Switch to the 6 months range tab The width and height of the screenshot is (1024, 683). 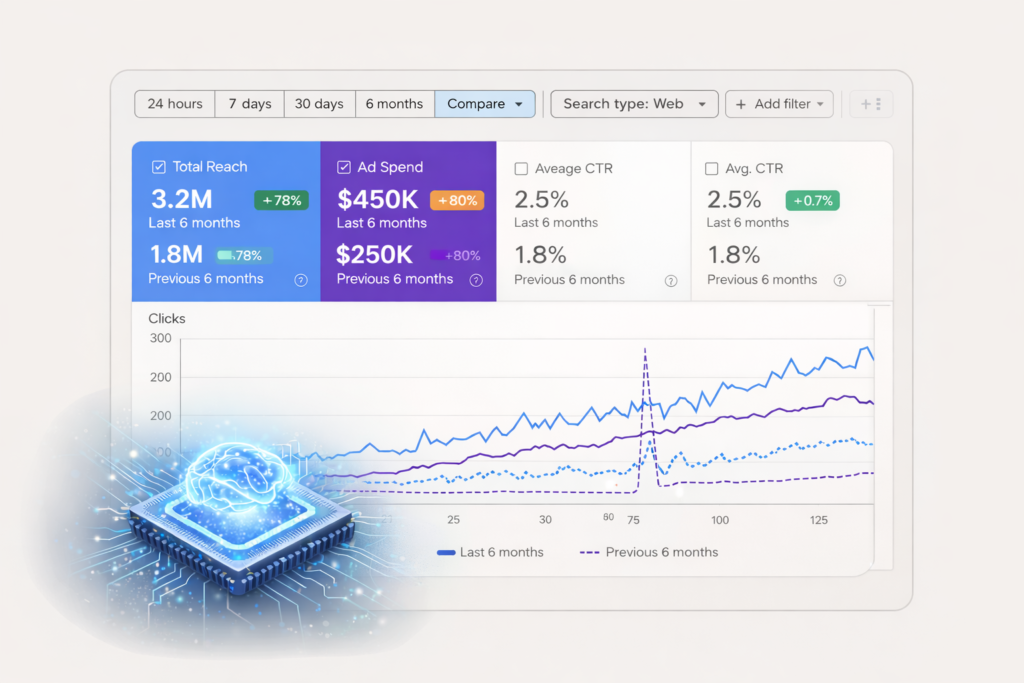pos(394,104)
